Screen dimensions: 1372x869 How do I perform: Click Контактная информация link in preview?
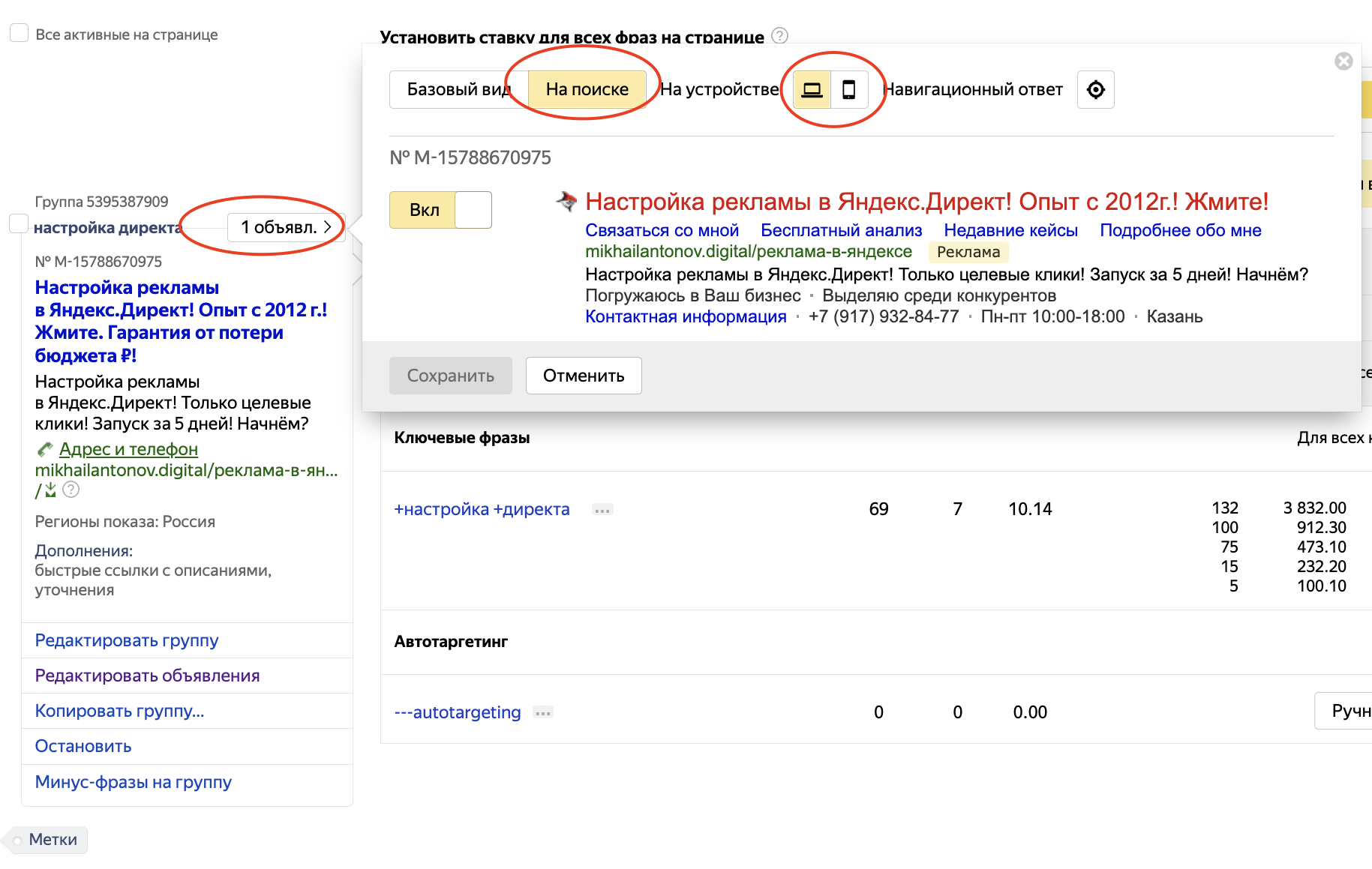(686, 316)
